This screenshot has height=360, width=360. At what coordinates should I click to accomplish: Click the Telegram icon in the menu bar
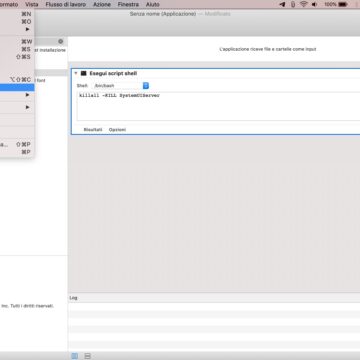(282, 4)
